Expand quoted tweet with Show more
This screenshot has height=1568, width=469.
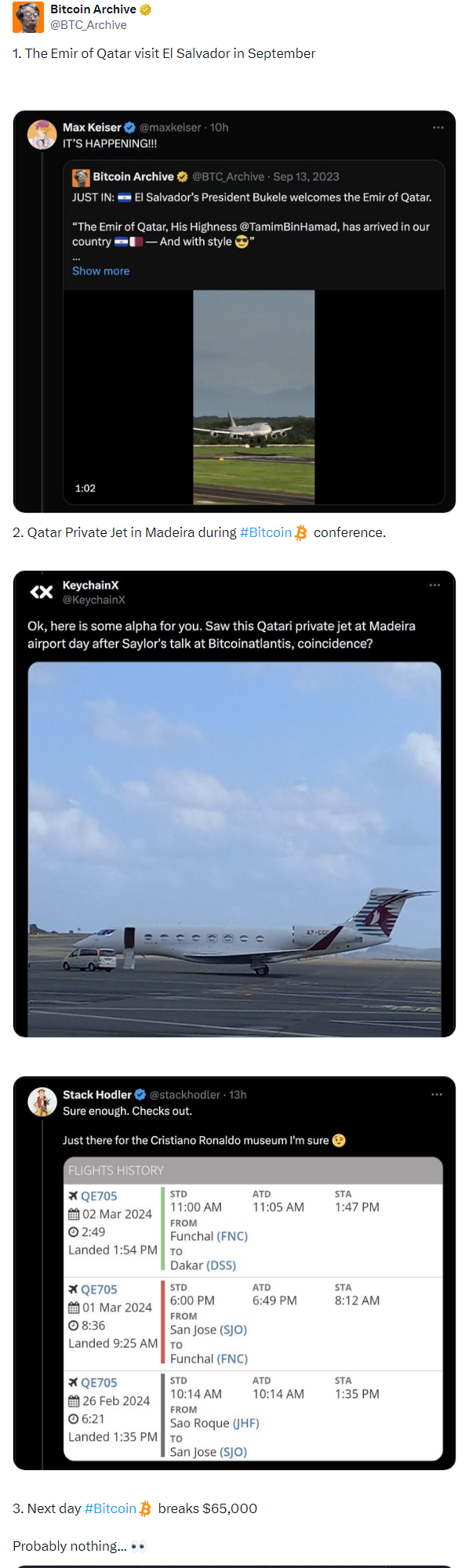[x=100, y=270]
